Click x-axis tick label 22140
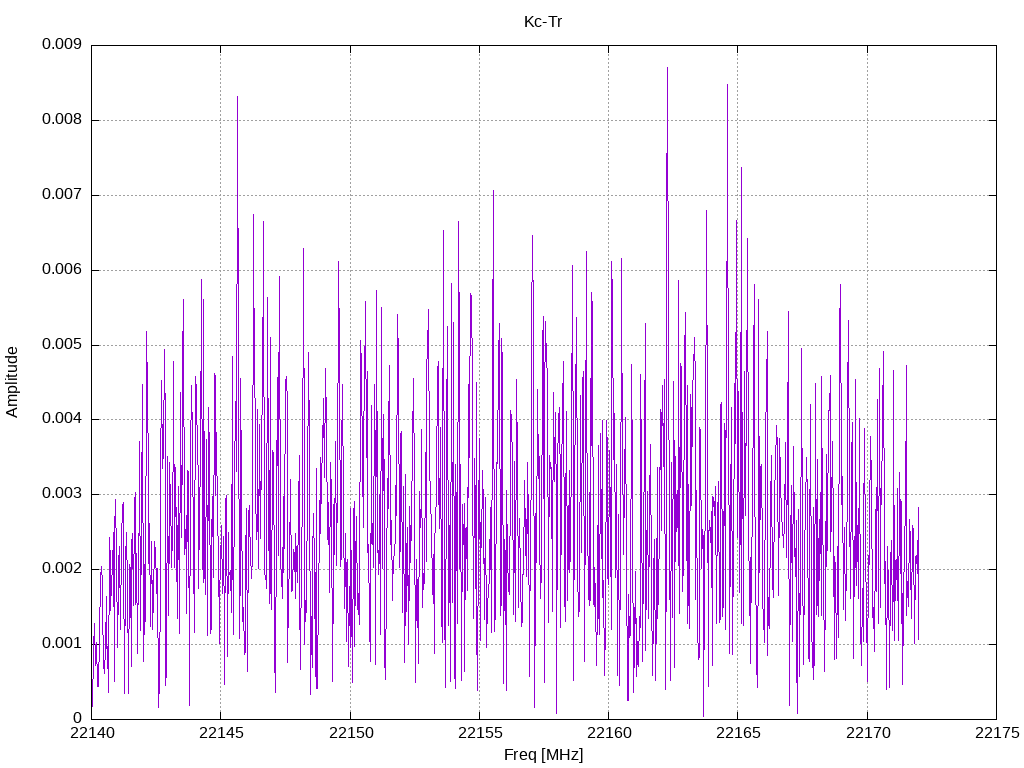 click(92, 733)
